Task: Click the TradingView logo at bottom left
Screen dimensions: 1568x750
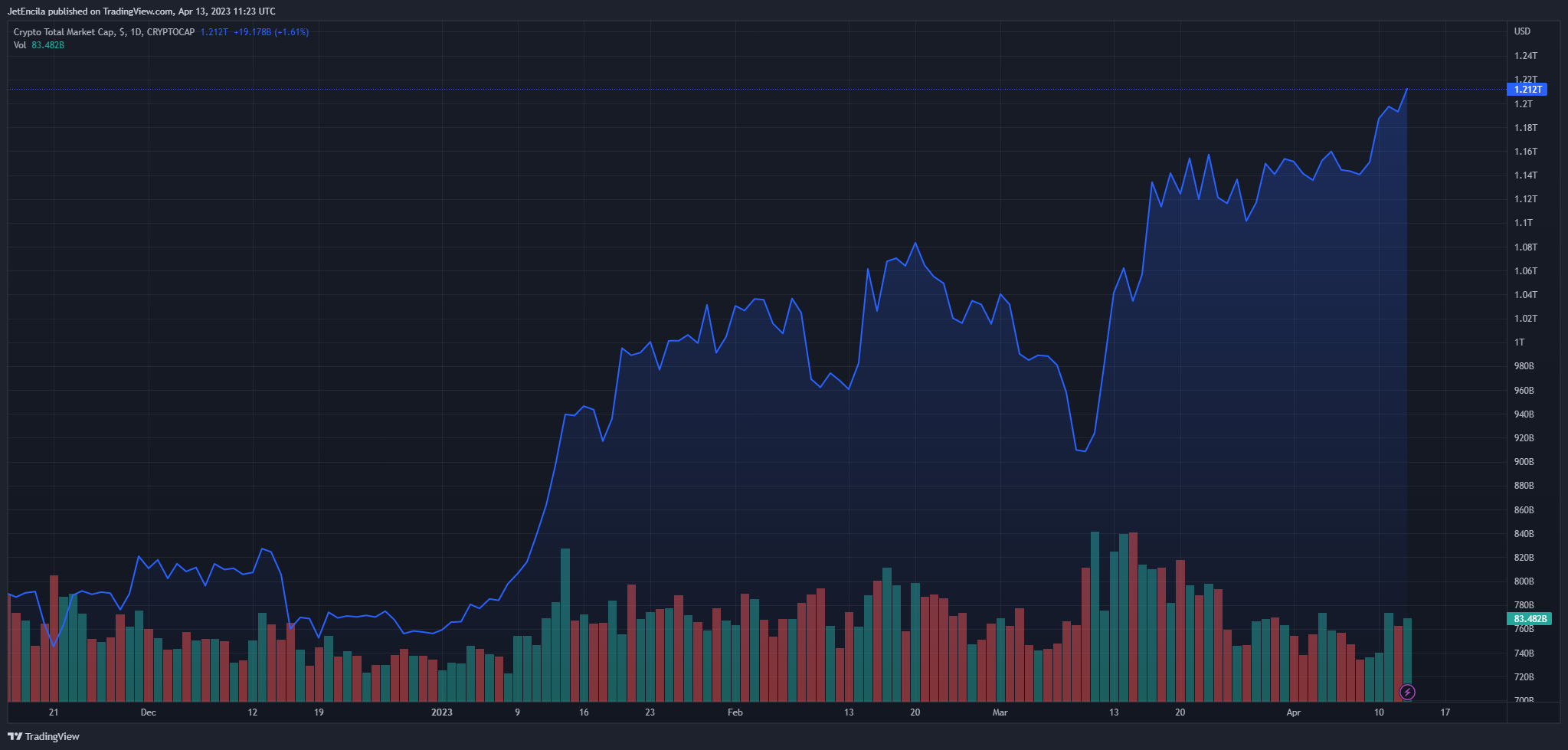Action: point(44,736)
